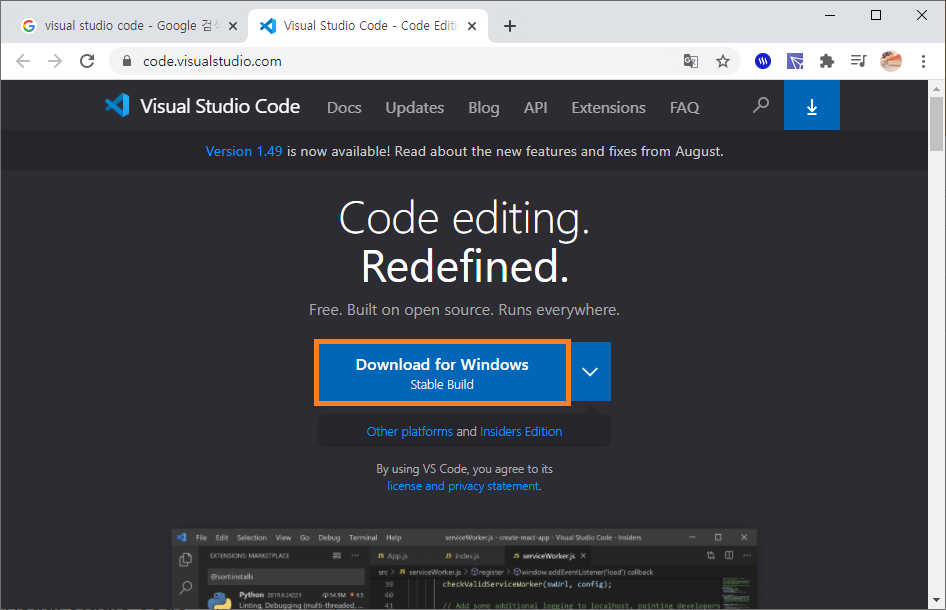Open the Docs navigation item
946x610 pixels.
[x=344, y=107]
